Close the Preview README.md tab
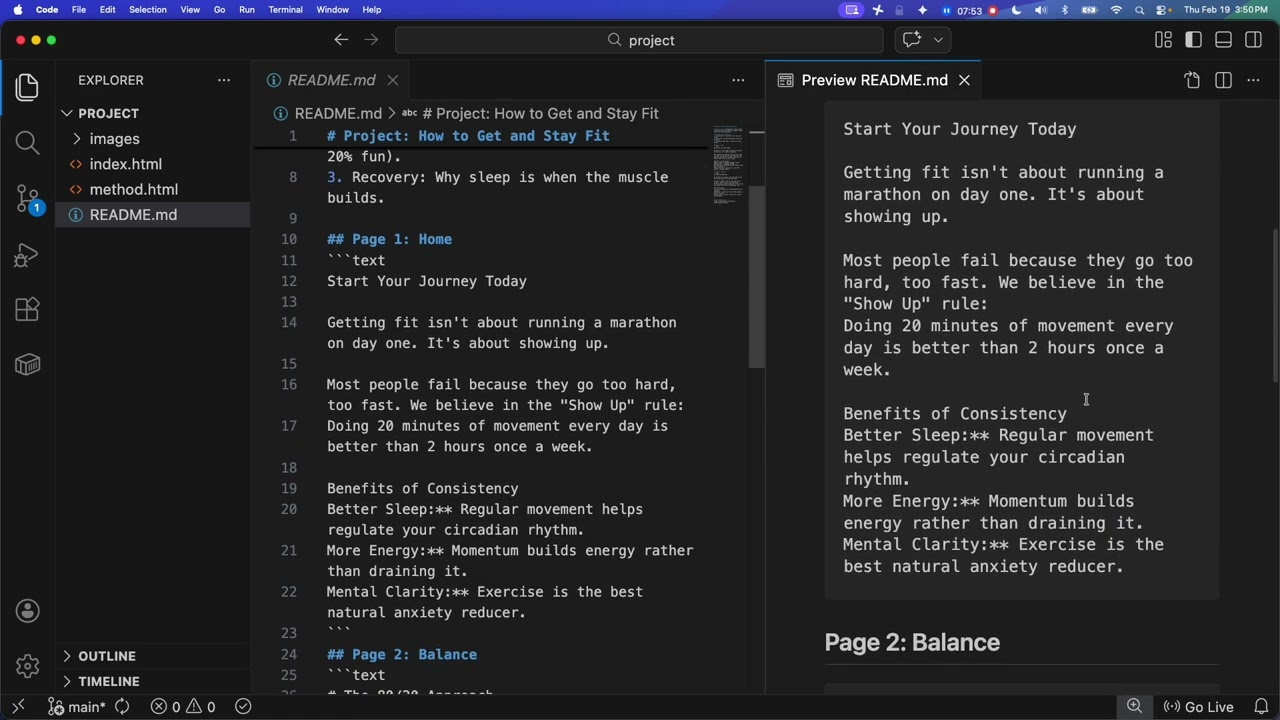 [x=964, y=80]
